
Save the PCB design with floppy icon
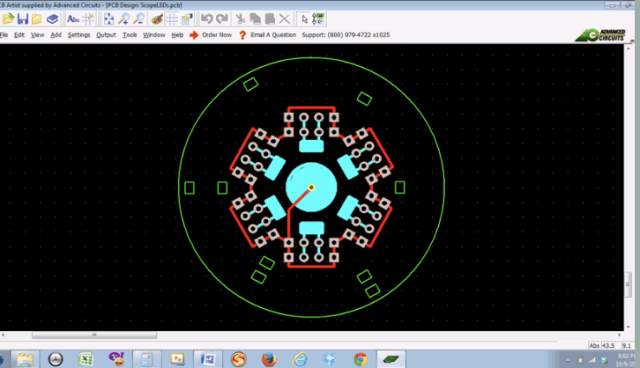click(x=23, y=19)
